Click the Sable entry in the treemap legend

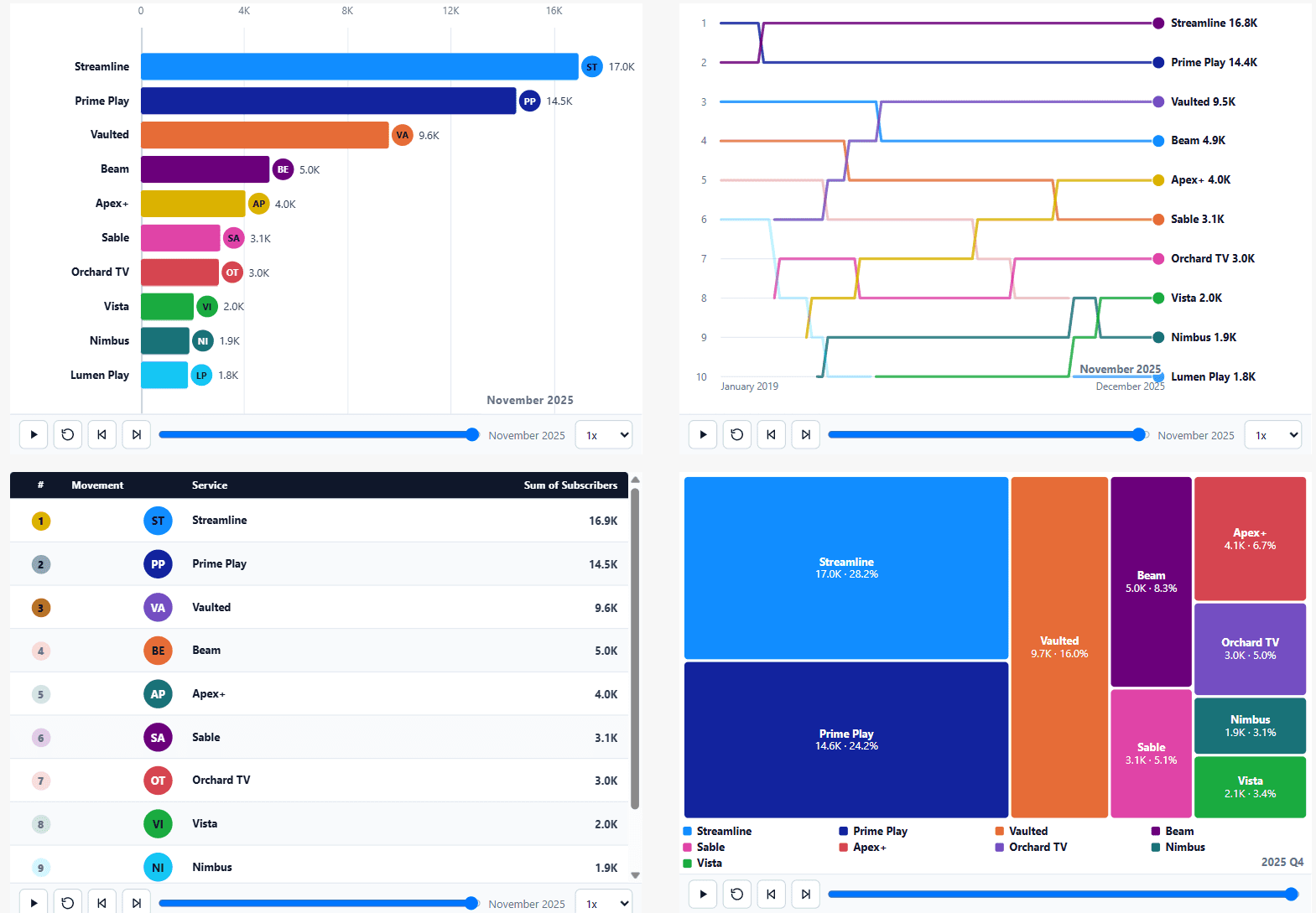click(705, 847)
